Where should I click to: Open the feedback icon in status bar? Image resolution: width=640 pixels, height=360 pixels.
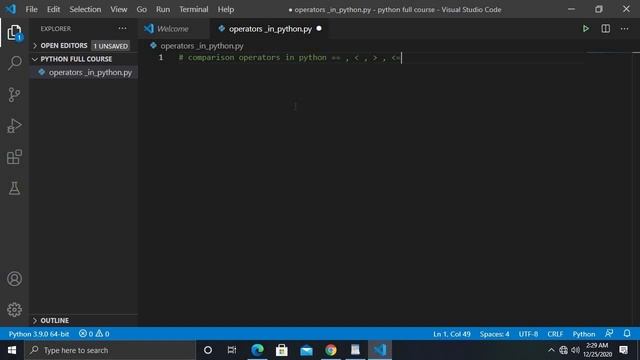click(609, 333)
